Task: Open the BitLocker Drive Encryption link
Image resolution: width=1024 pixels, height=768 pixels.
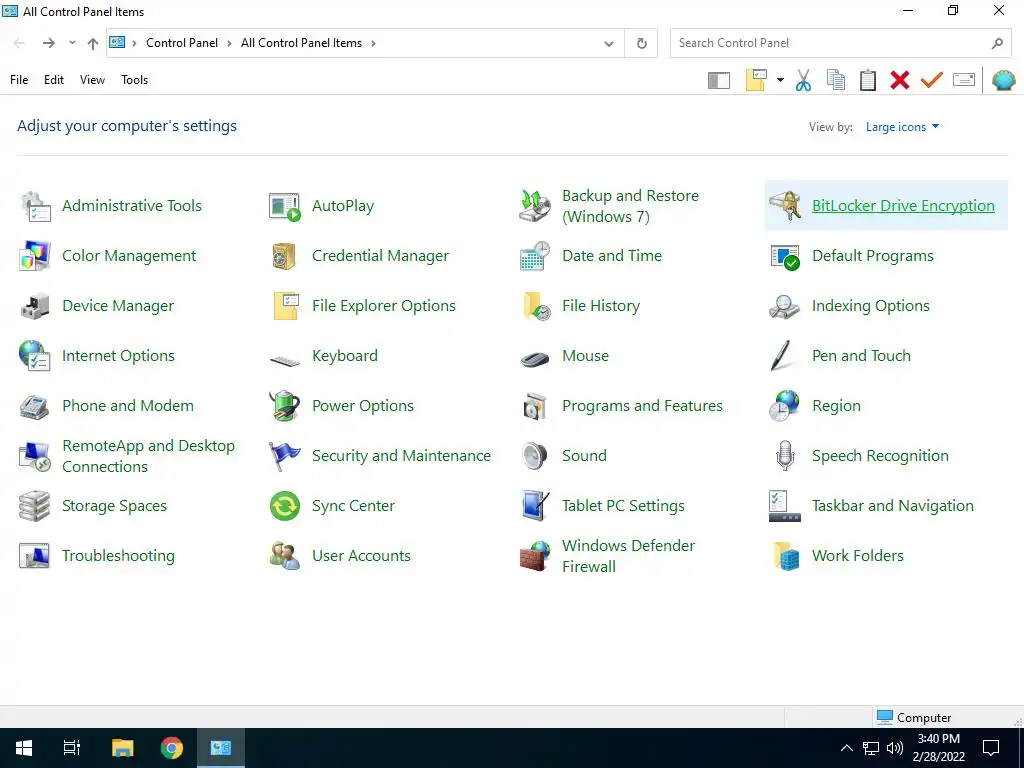Action: [903, 206]
